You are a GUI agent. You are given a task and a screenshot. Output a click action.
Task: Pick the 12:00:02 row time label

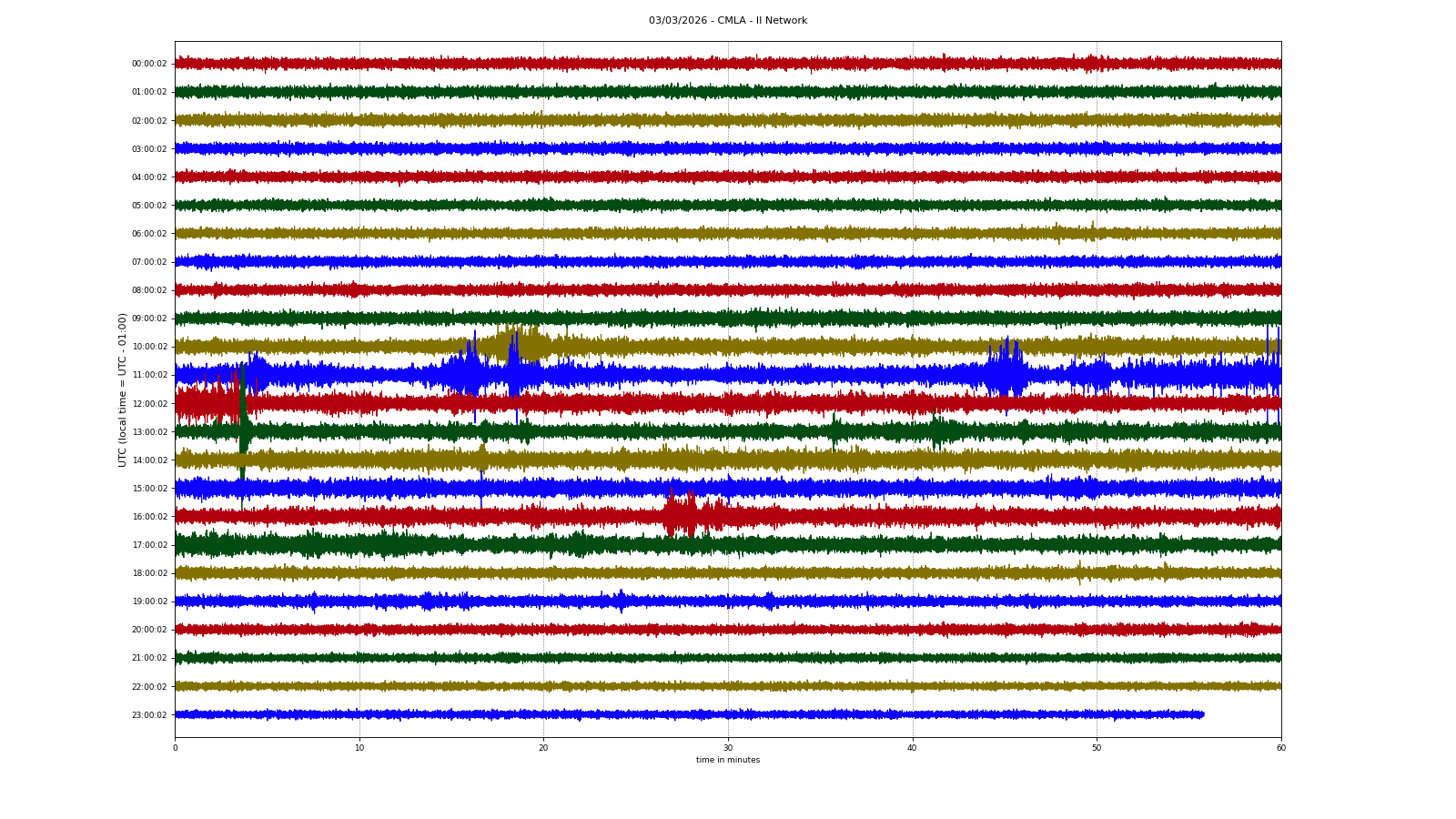[149, 404]
